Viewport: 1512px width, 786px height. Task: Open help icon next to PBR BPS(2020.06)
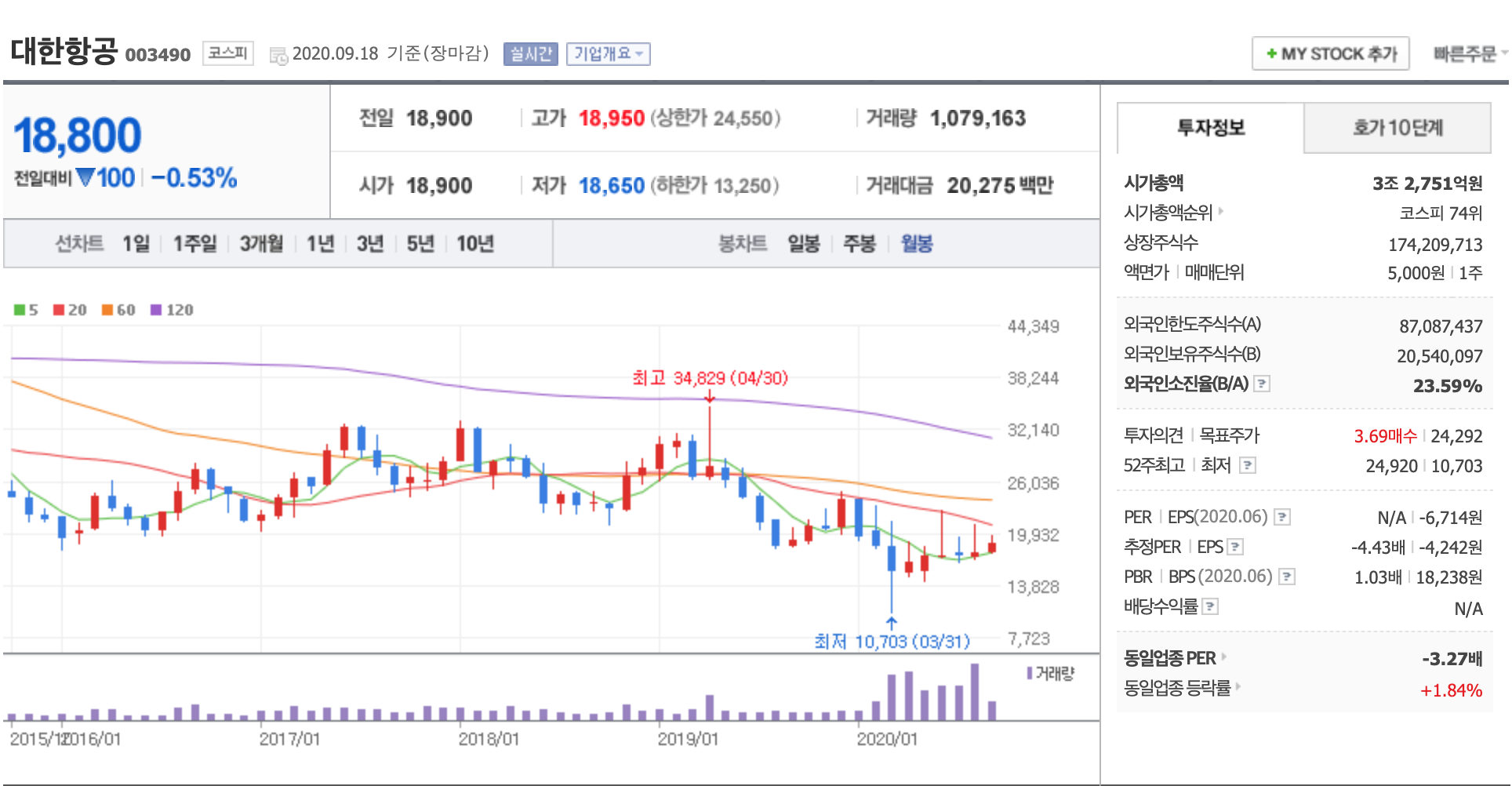tap(1287, 577)
